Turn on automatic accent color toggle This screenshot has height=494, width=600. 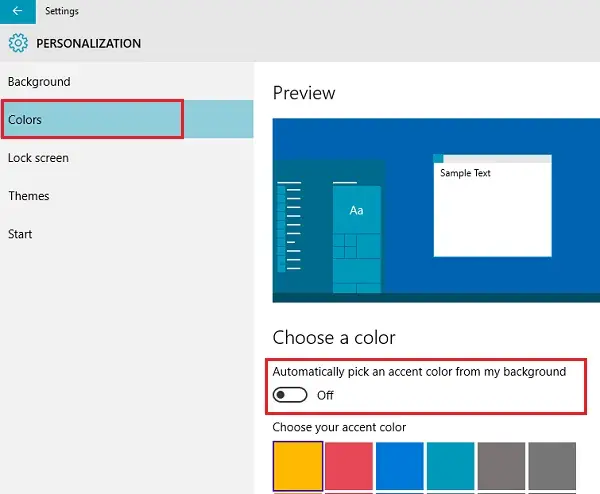point(290,395)
